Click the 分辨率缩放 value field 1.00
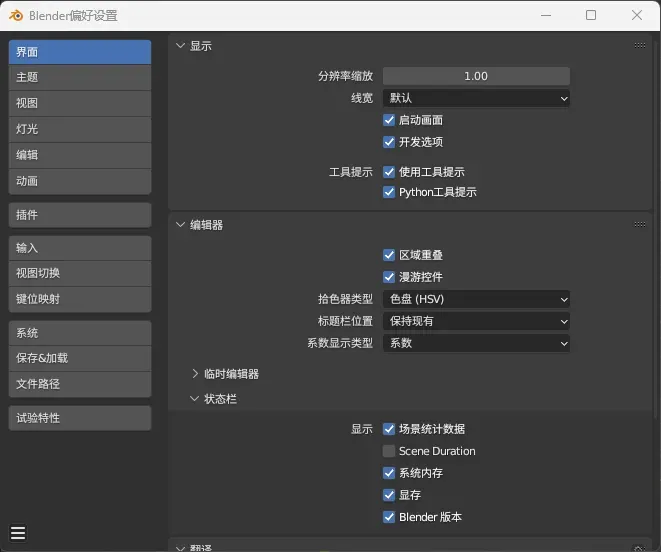This screenshot has height=552, width=661. click(x=476, y=76)
